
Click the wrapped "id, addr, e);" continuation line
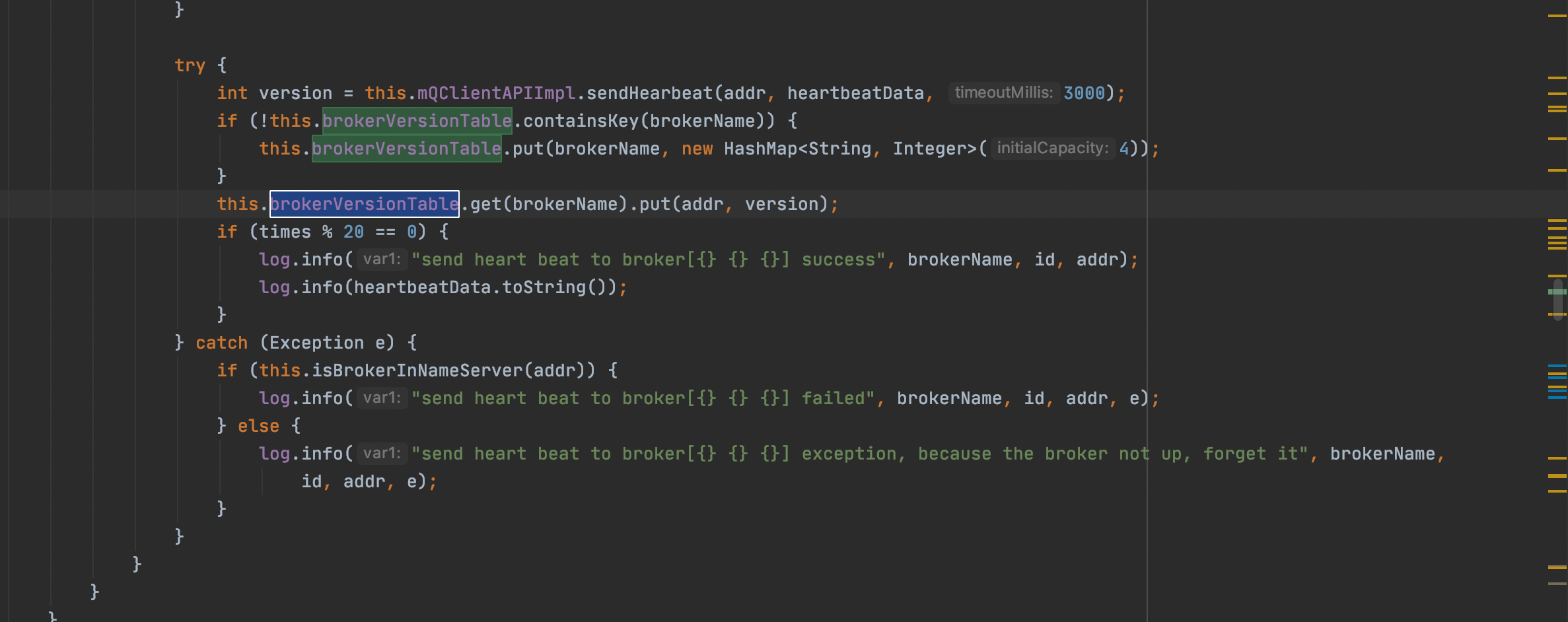tap(369, 481)
